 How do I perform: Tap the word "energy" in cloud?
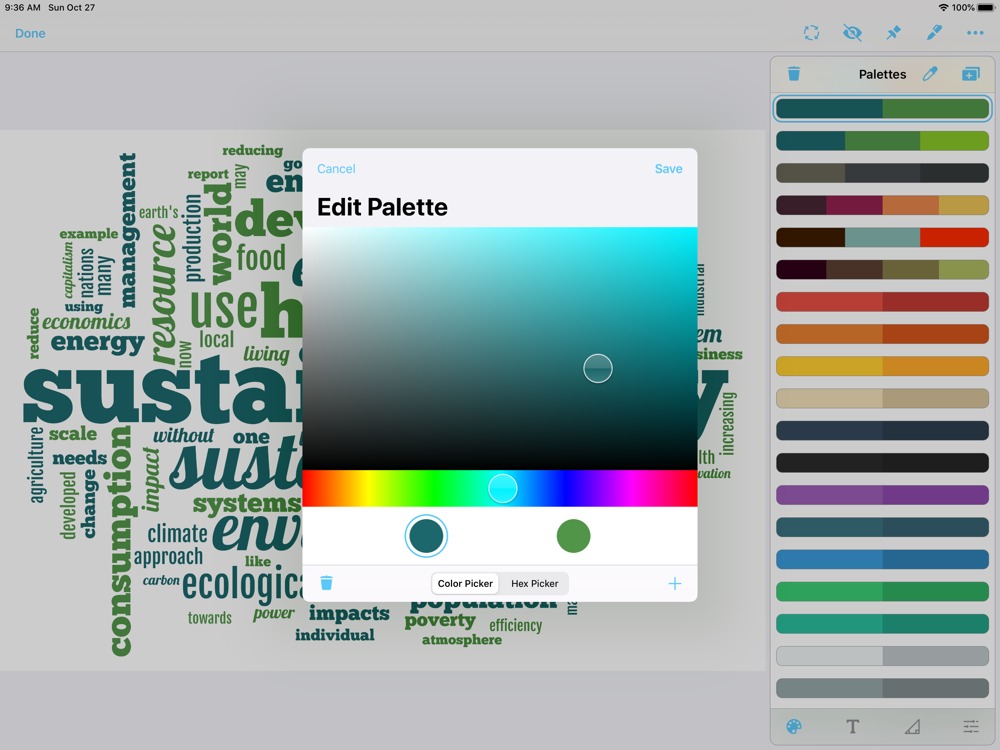click(98, 343)
